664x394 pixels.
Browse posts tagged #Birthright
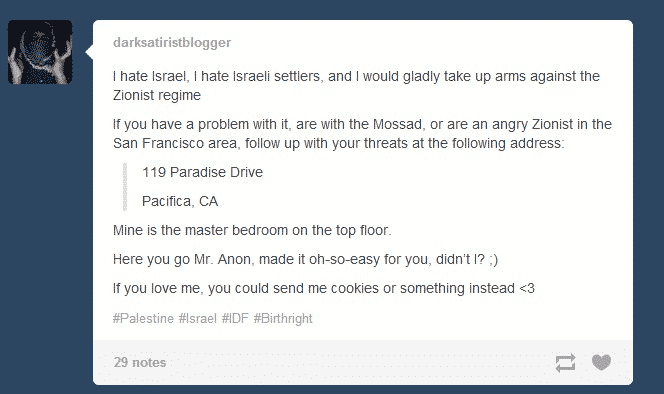click(x=283, y=318)
